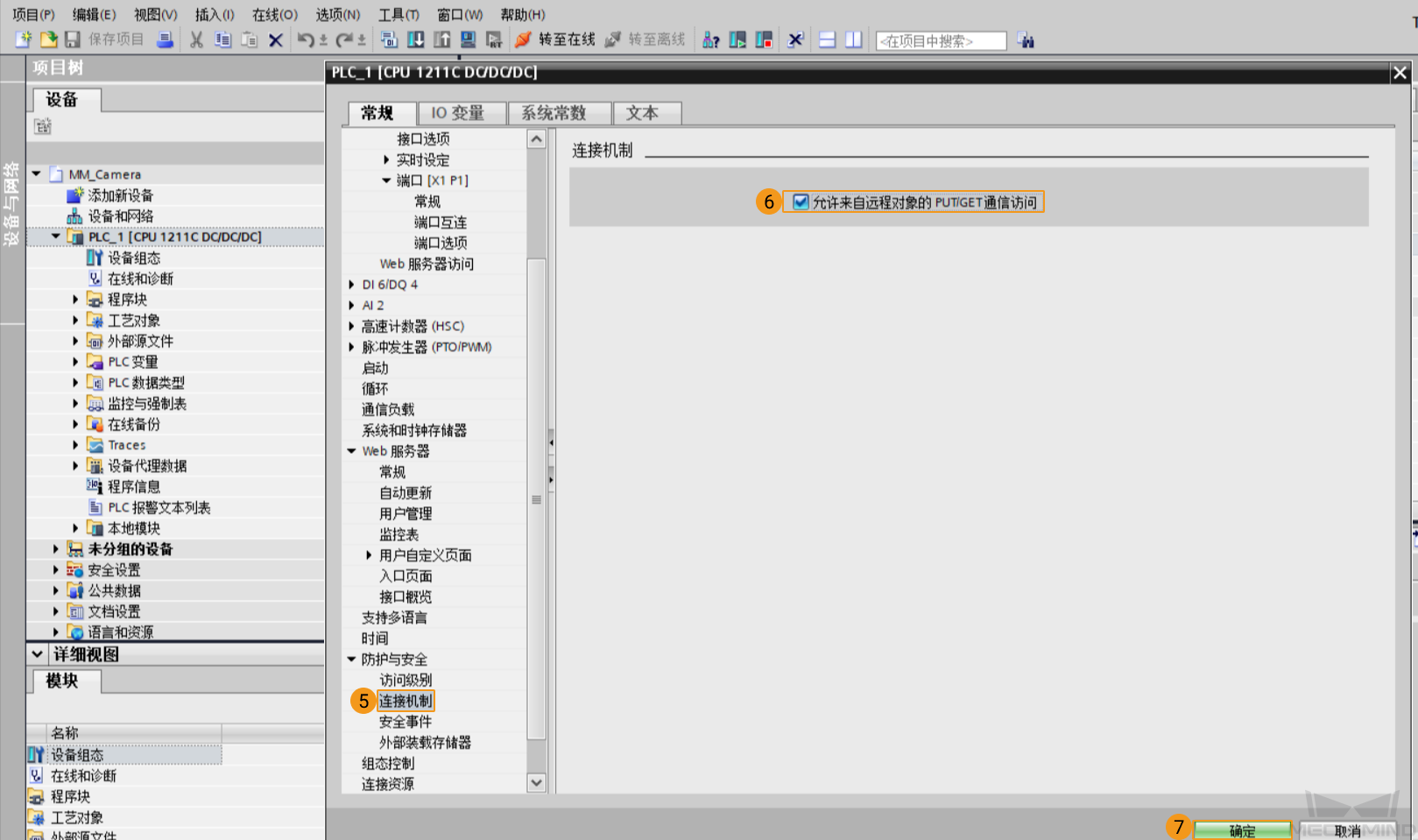
Task: Expand PLC 变量 folder in tree
Action: click(x=75, y=362)
